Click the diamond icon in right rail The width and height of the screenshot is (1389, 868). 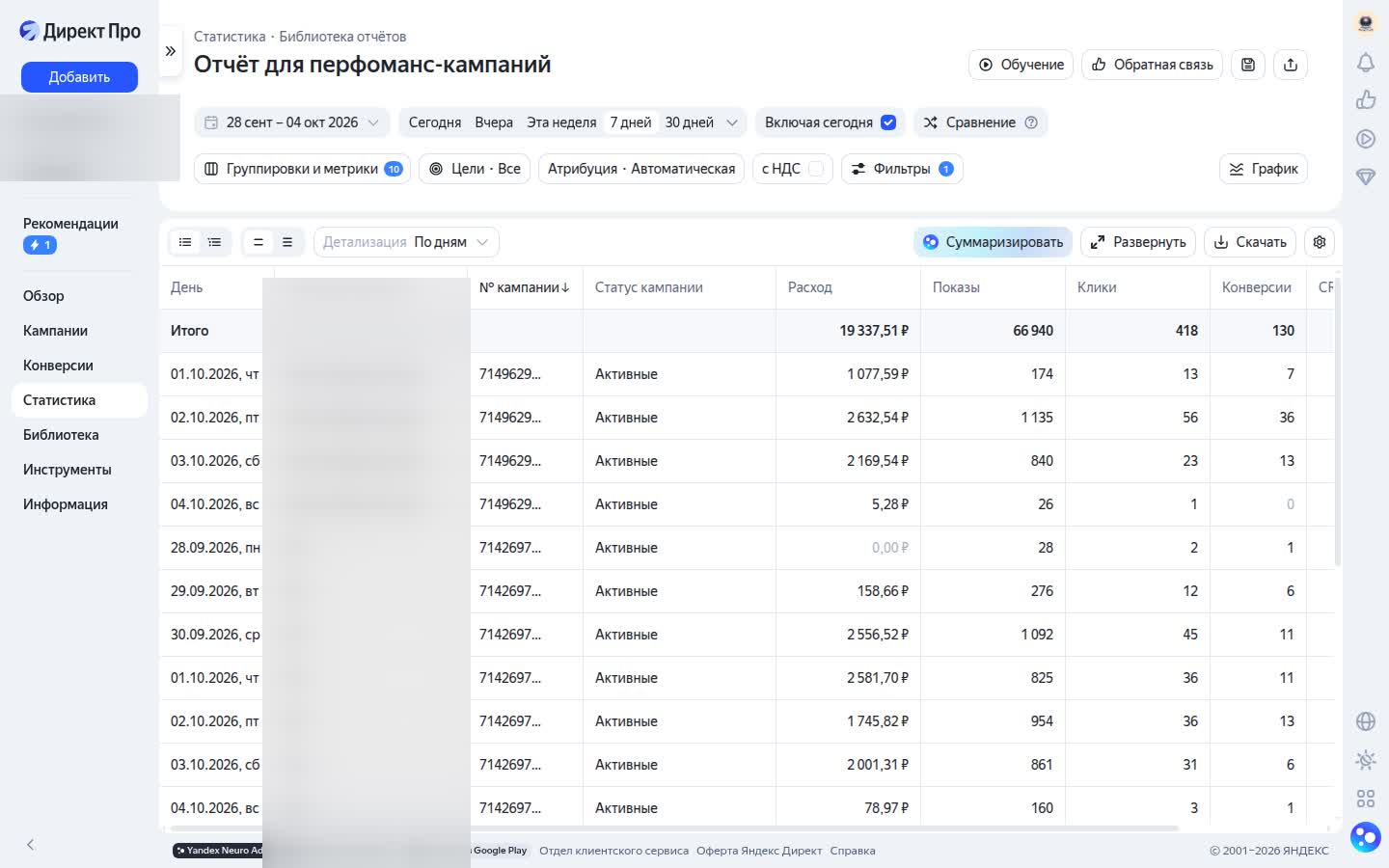pos(1365,176)
